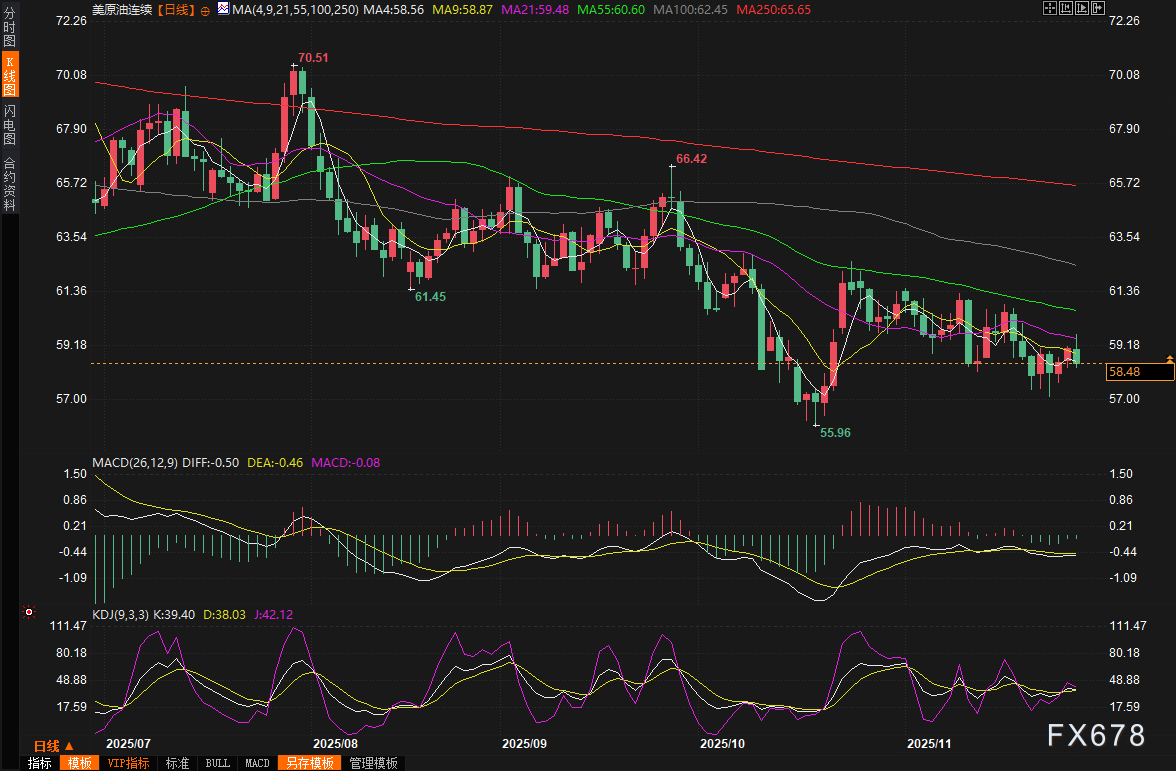Select the BULL indicator template

217,763
